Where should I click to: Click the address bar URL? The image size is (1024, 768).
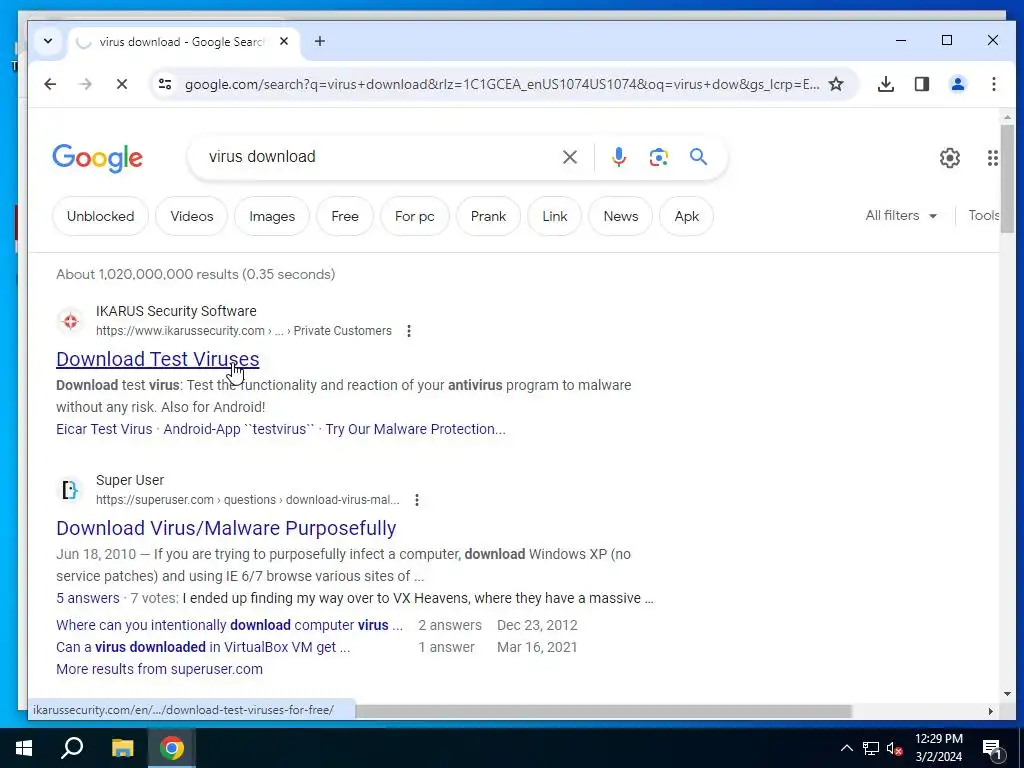point(502,84)
